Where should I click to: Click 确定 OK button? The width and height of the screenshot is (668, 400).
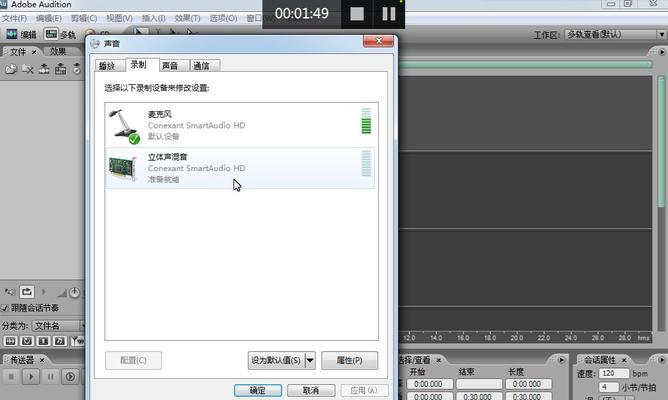click(x=258, y=390)
